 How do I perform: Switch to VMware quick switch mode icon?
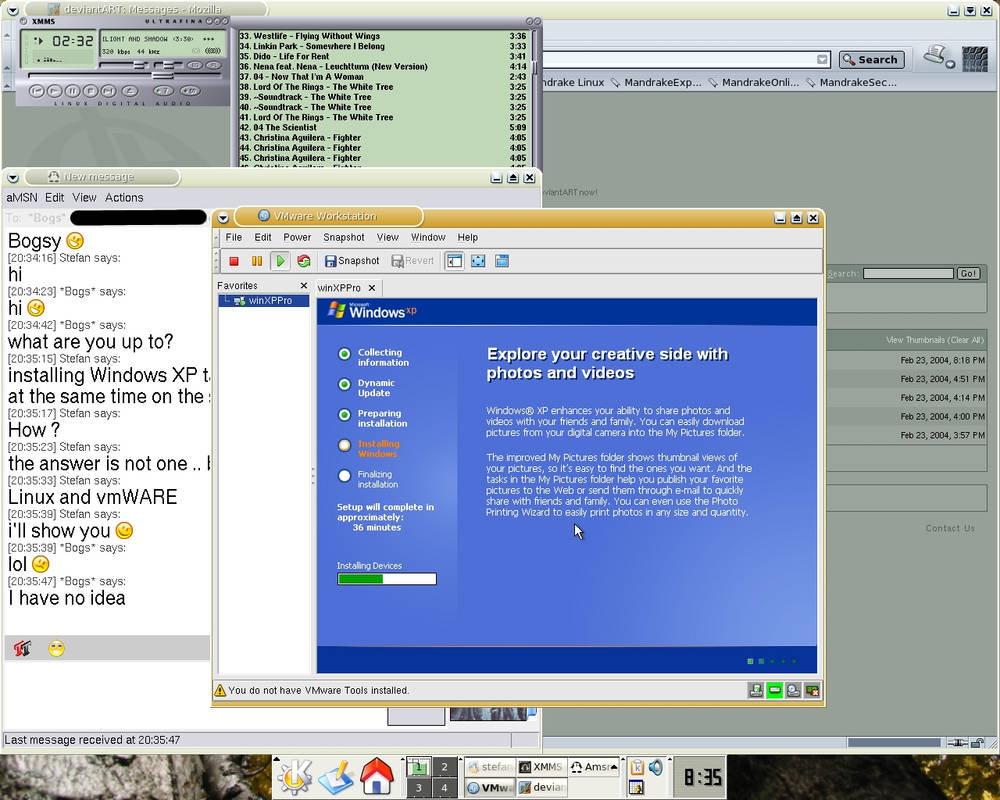point(502,261)
